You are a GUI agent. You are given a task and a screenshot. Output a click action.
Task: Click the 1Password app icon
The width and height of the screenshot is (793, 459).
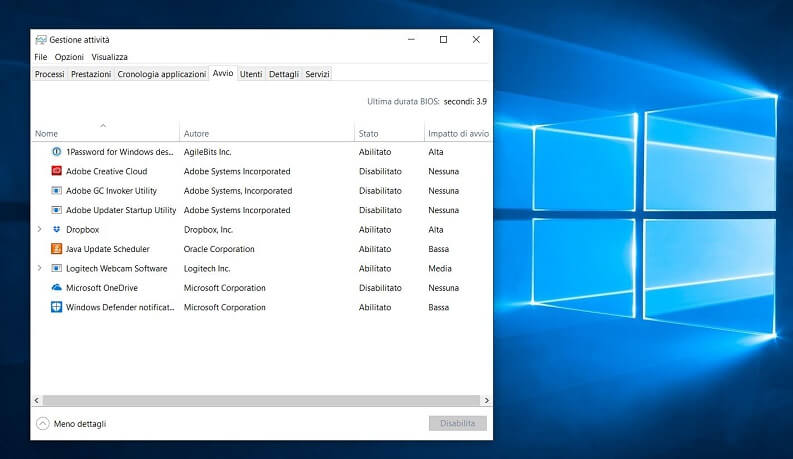pyautogui.click(x=57, y=152)
